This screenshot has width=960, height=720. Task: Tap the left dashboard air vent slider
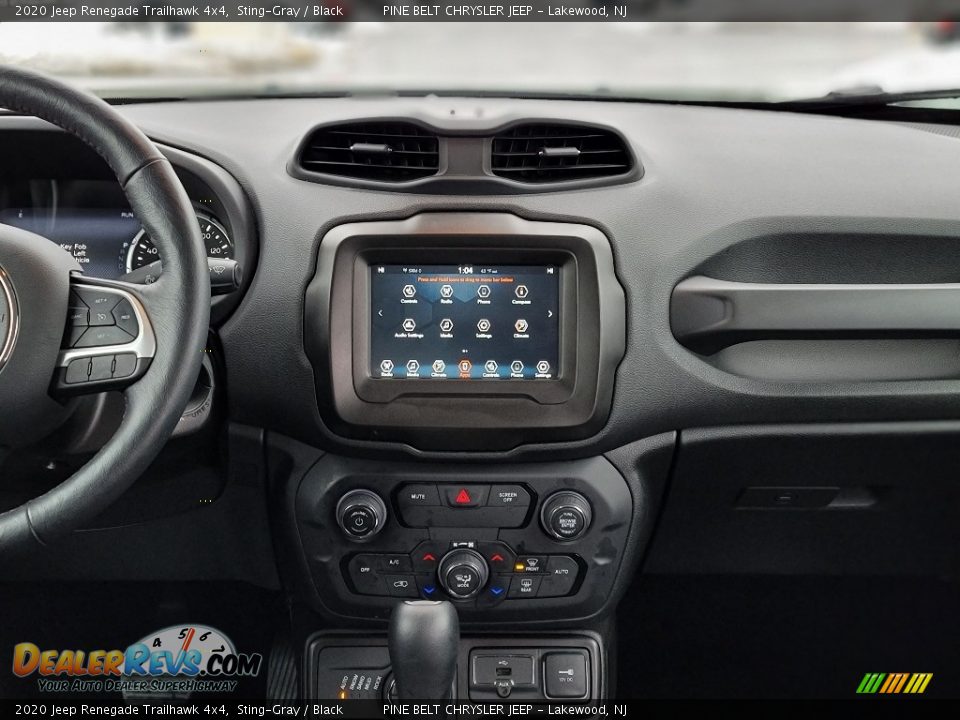coord(371,148)
